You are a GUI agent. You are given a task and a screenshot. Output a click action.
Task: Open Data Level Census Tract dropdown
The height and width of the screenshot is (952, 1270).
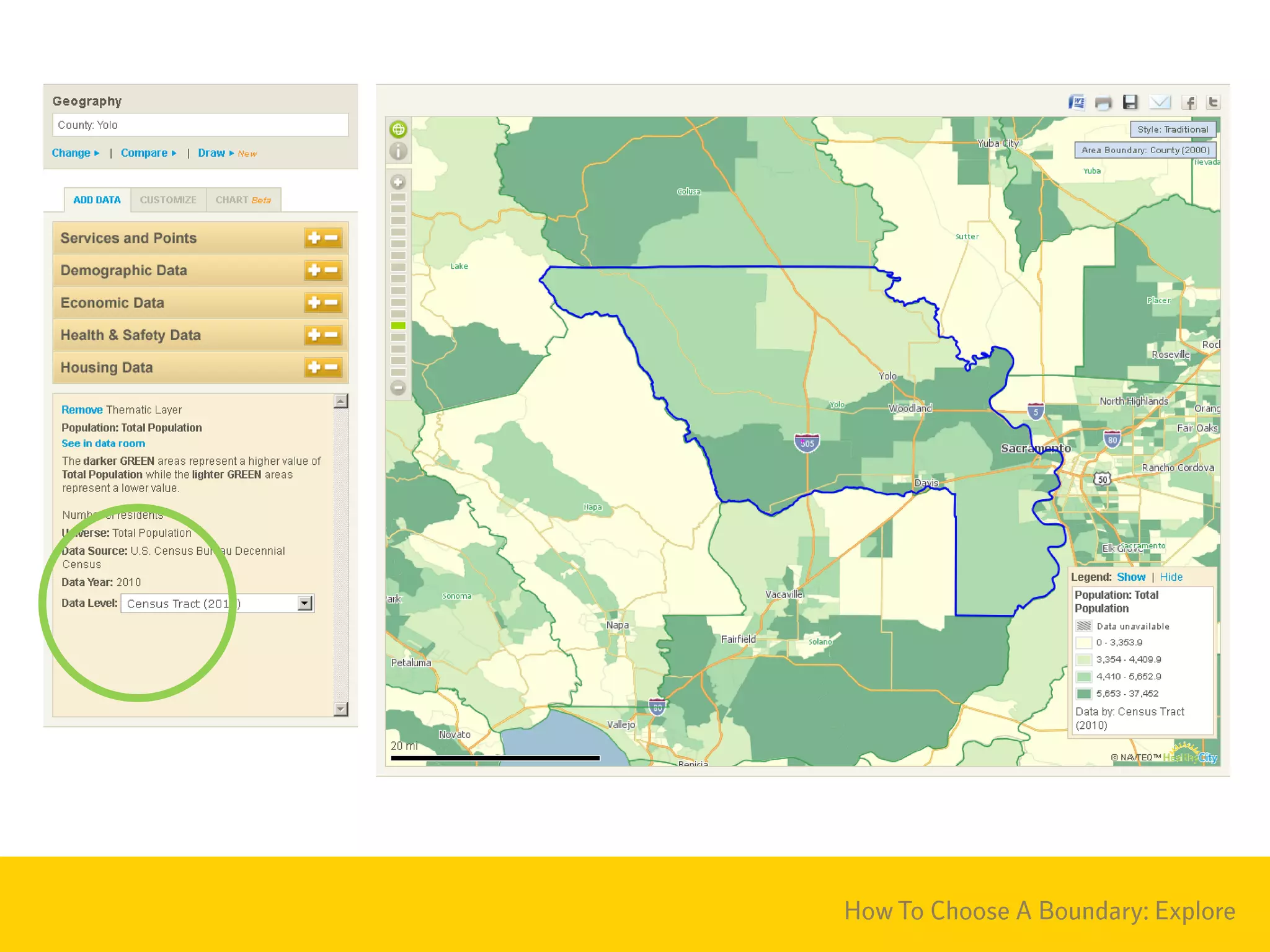point(304,604)
